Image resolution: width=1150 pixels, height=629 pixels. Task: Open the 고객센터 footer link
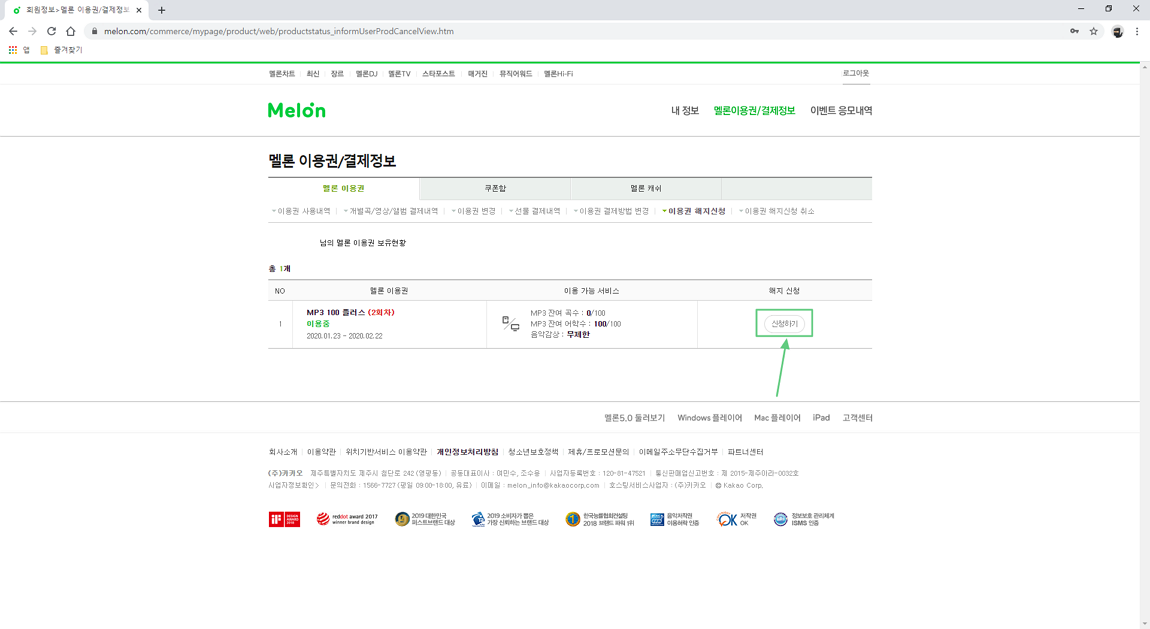(857, 418)
